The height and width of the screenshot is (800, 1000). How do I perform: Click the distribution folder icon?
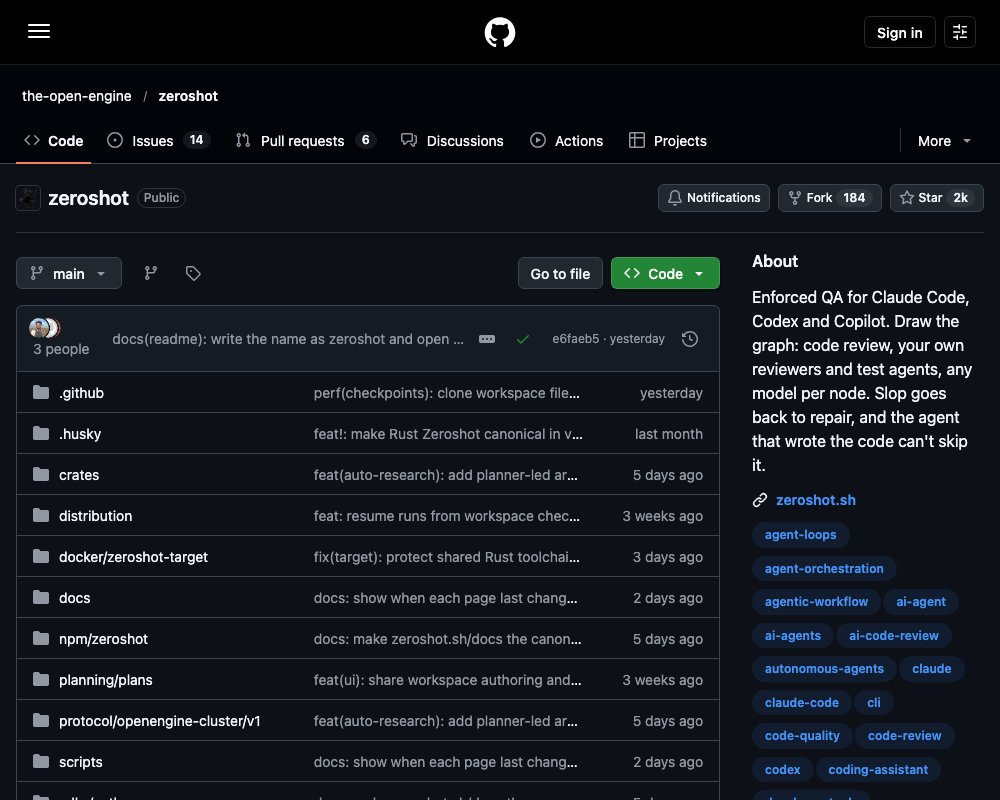point(41,515)
